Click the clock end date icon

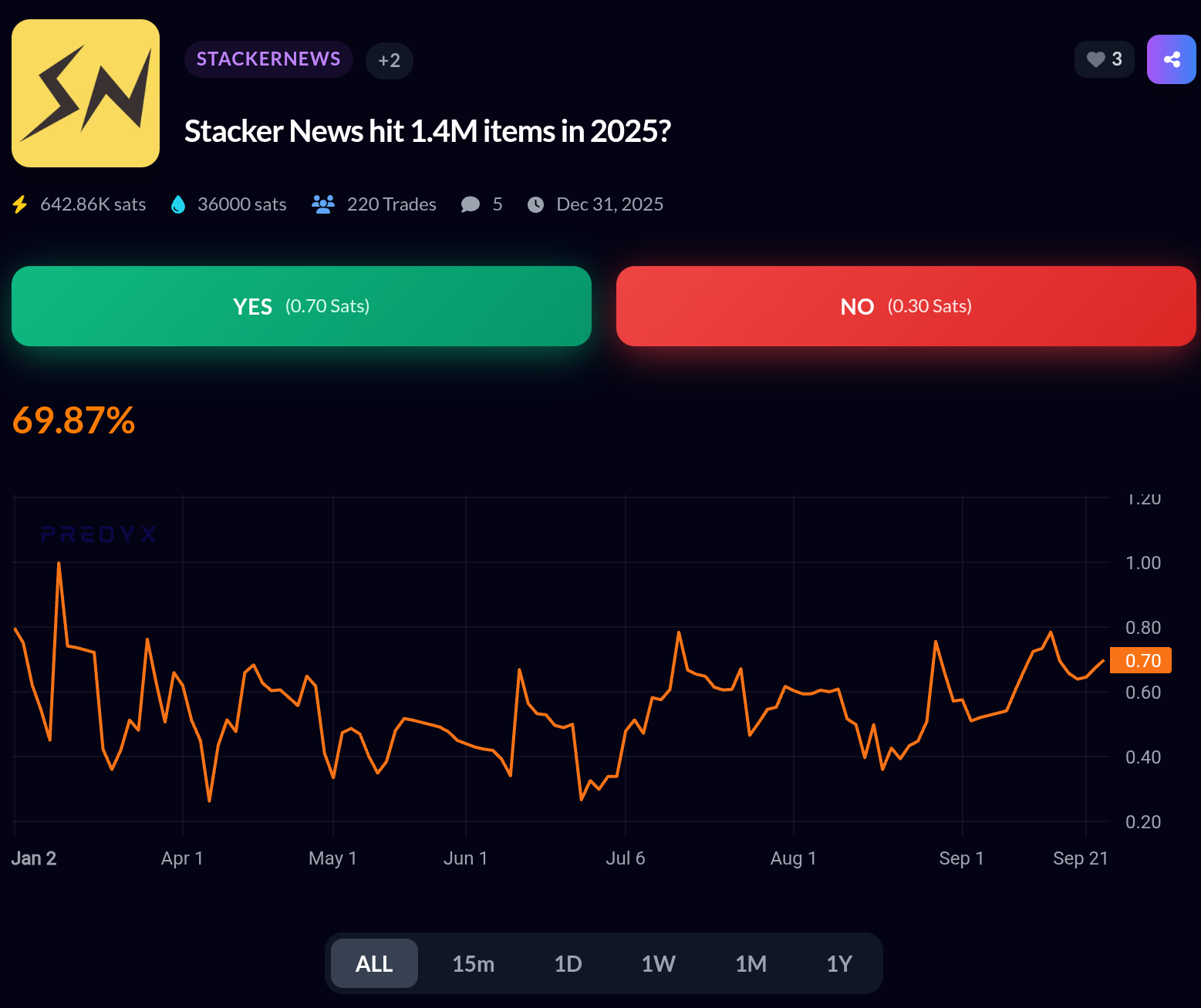click(535, 204)
